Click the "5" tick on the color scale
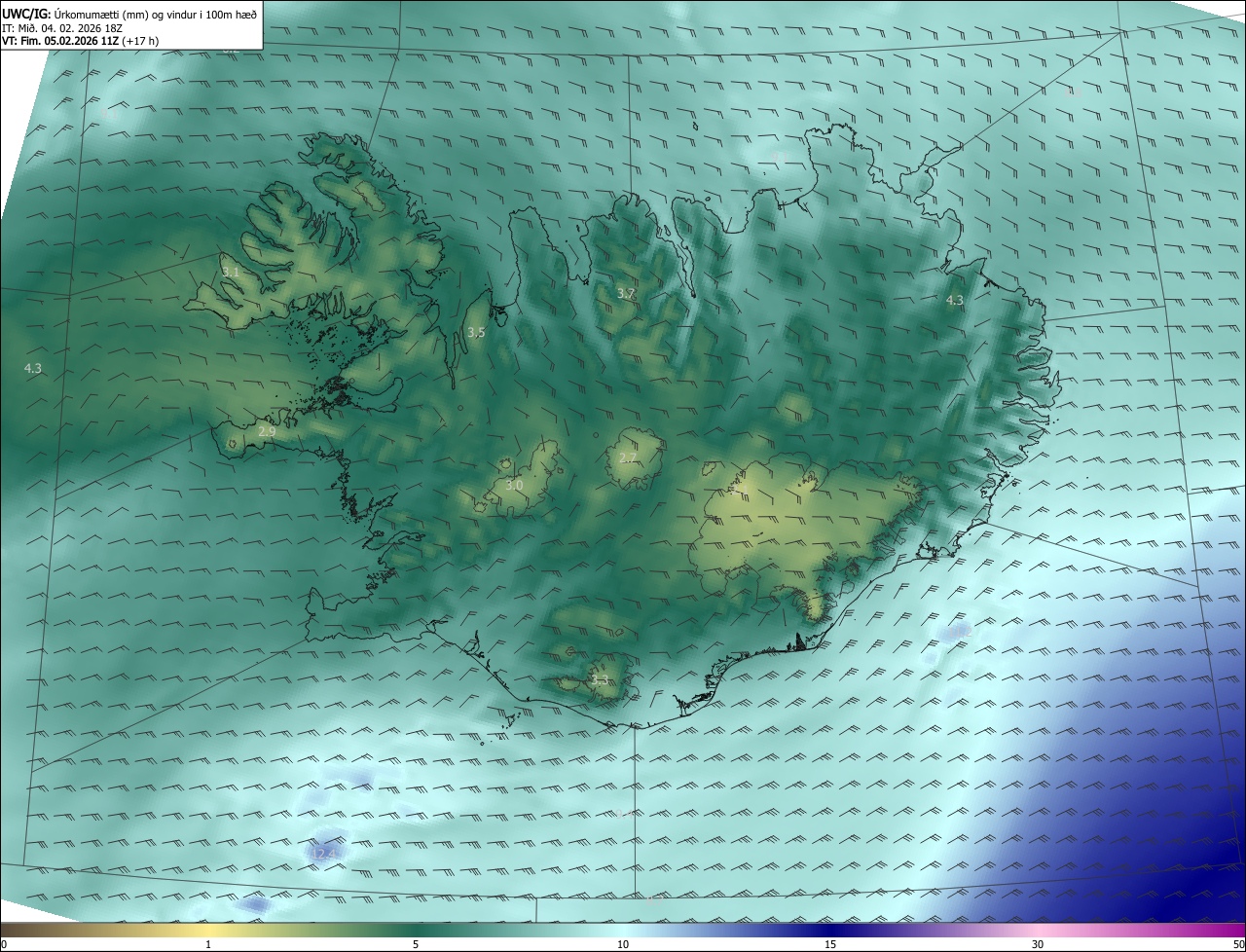Viewport: 1246px width, 952px height. pyautogui.click(x=416, y=944)
